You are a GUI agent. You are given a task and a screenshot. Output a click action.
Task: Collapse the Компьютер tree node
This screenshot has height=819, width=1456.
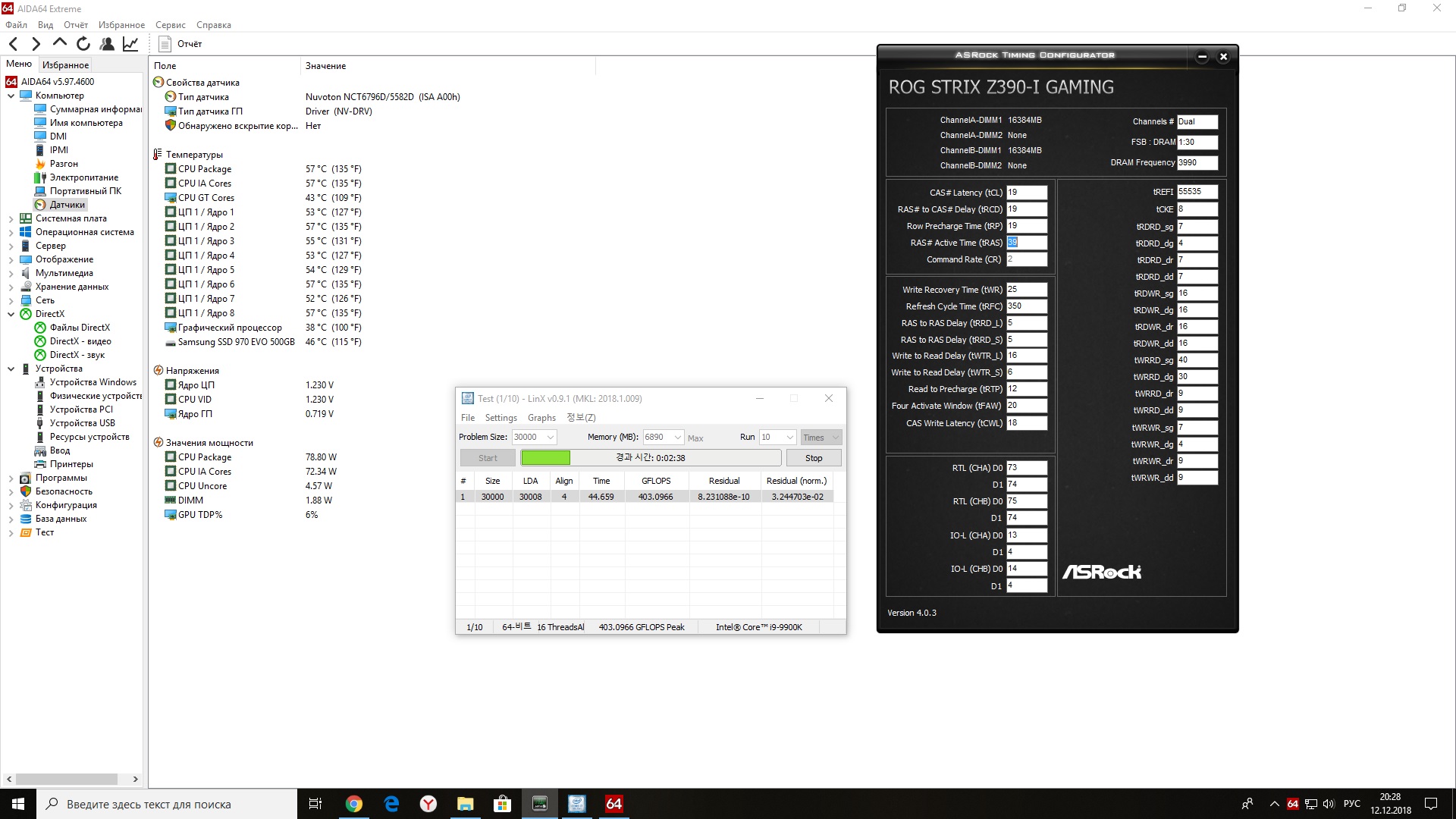[11, 96]
